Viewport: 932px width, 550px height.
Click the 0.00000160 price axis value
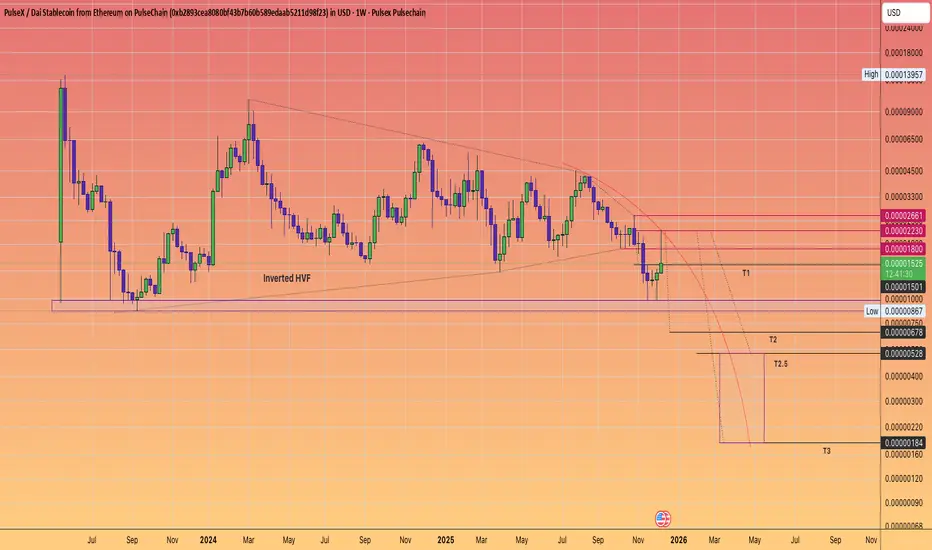coord(903,454)
